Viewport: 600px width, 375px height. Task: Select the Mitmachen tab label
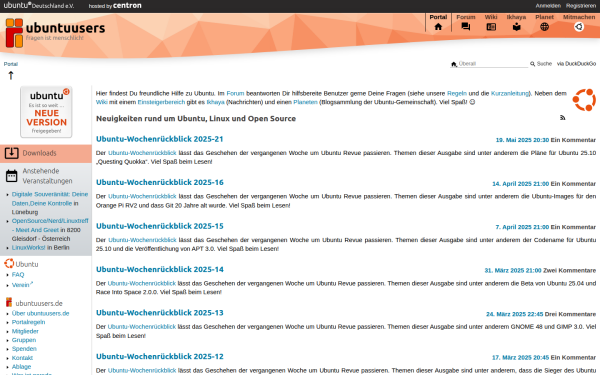[x=579, y=17]
